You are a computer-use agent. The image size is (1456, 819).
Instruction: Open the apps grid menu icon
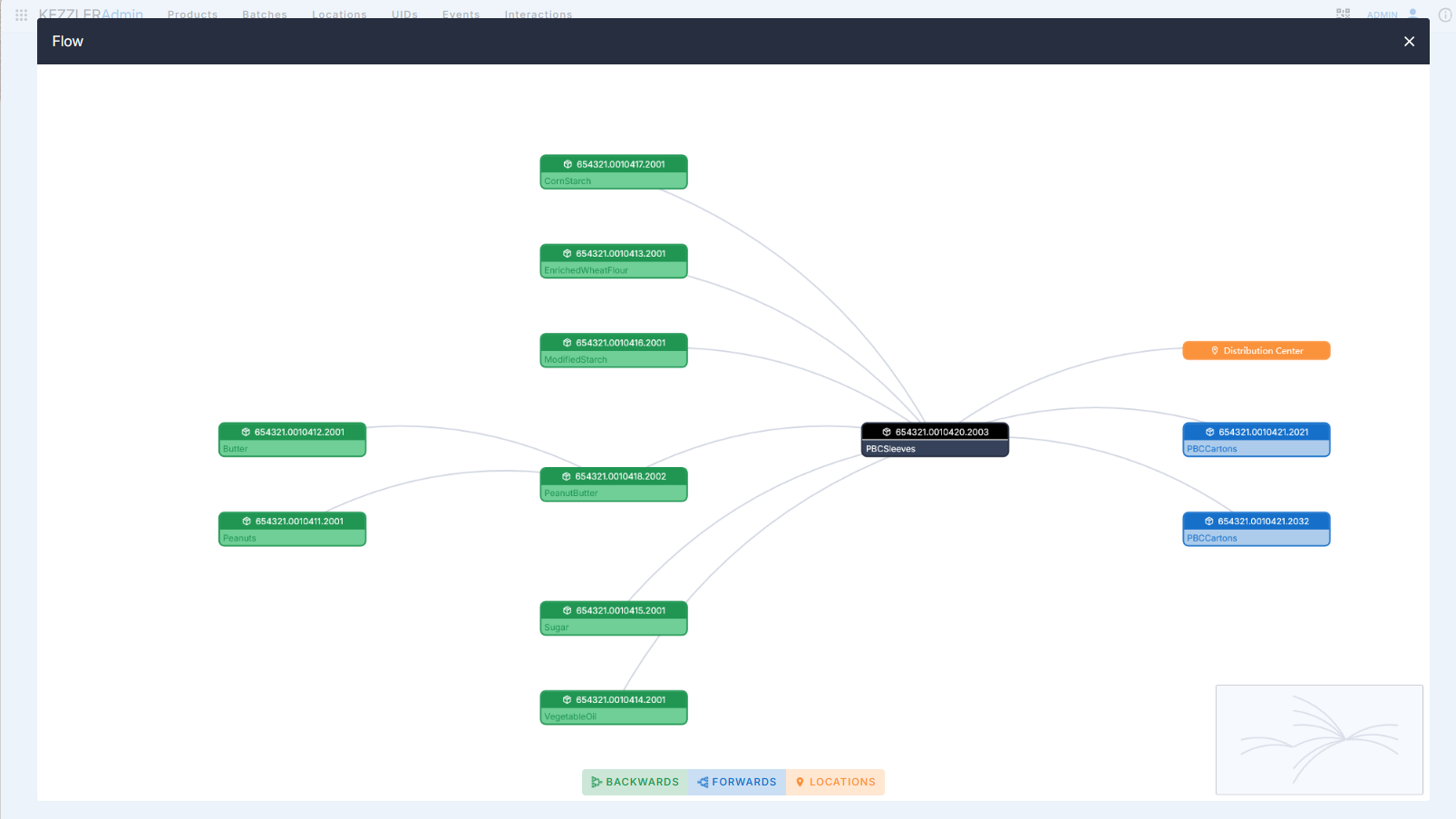click(22, 15)
